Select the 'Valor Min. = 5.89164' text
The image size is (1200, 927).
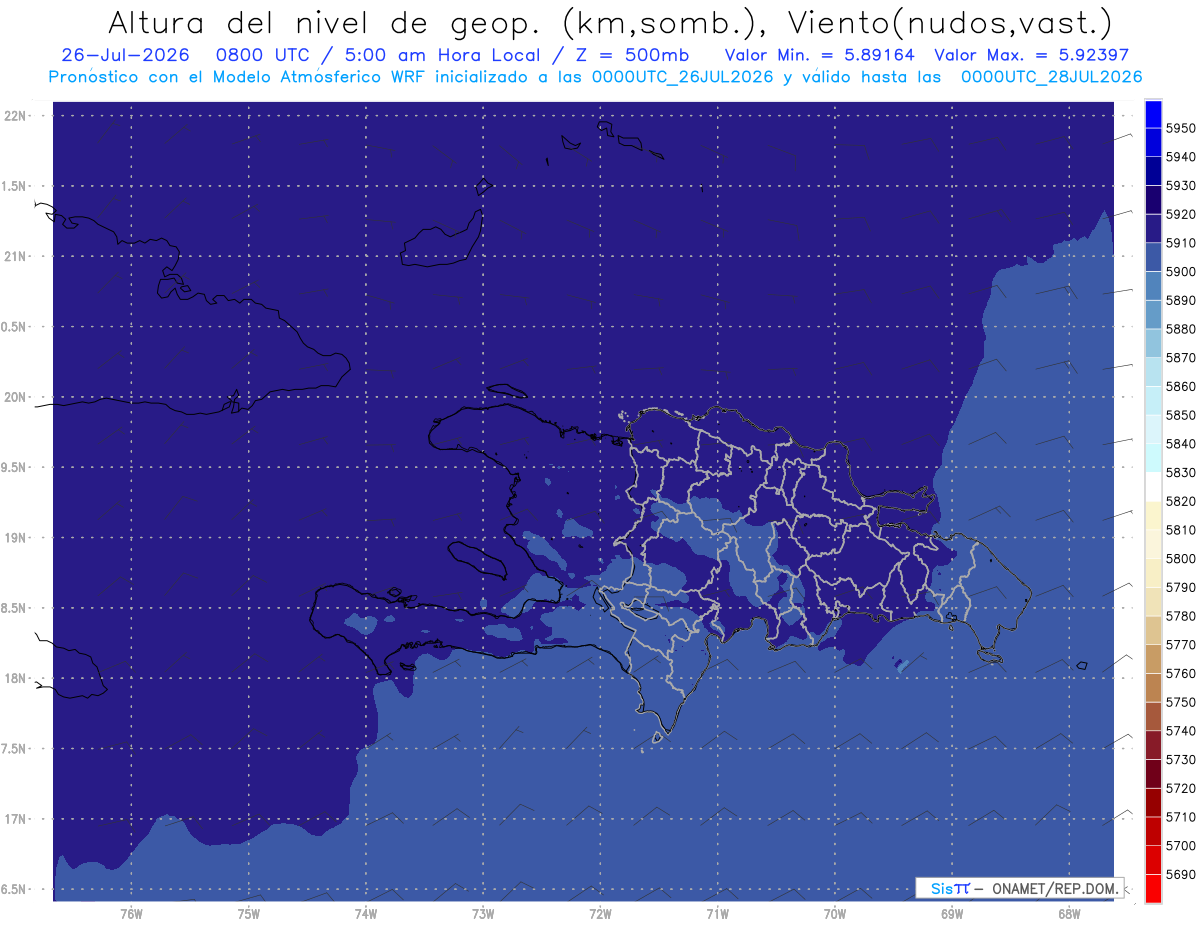coord(819,55)
